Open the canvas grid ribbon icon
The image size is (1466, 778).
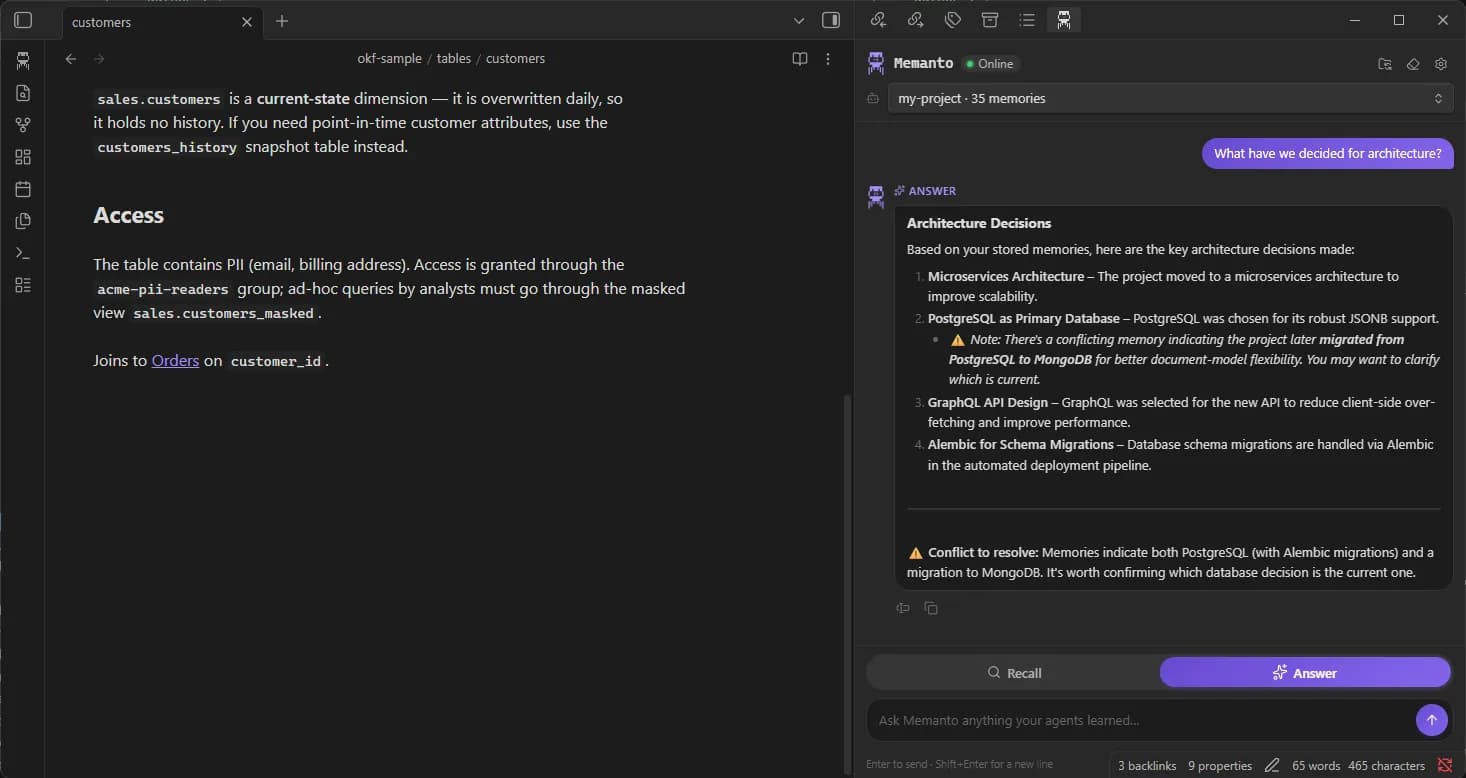23,157
